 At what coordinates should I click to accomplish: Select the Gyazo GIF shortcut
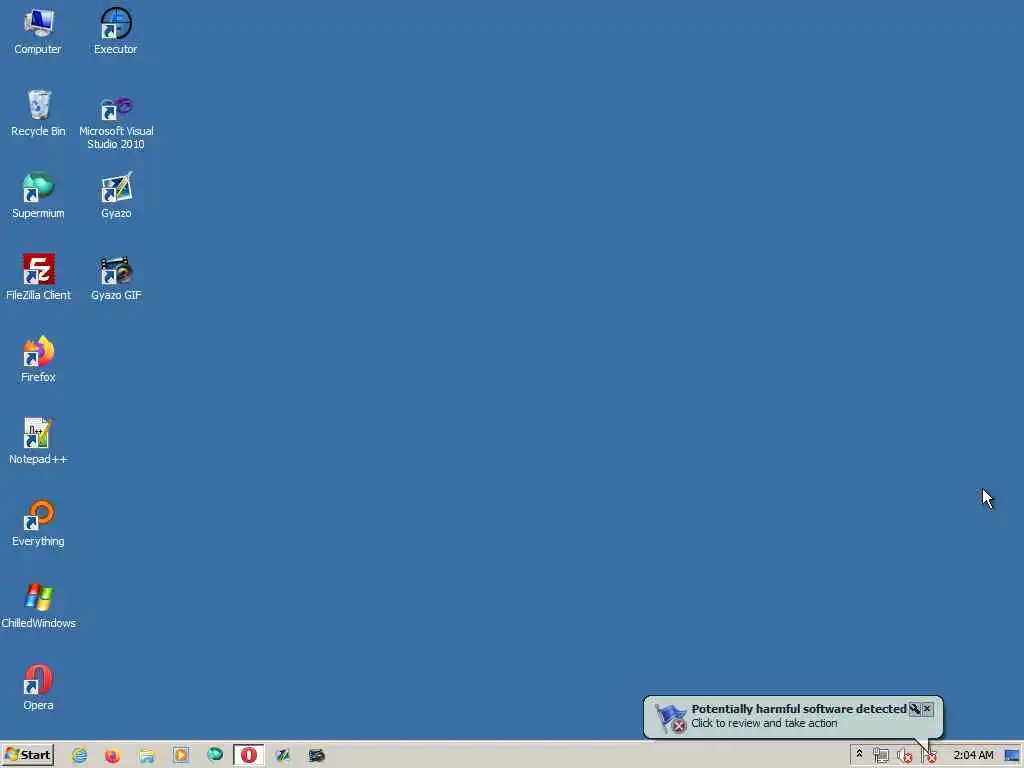coord(116,277)
